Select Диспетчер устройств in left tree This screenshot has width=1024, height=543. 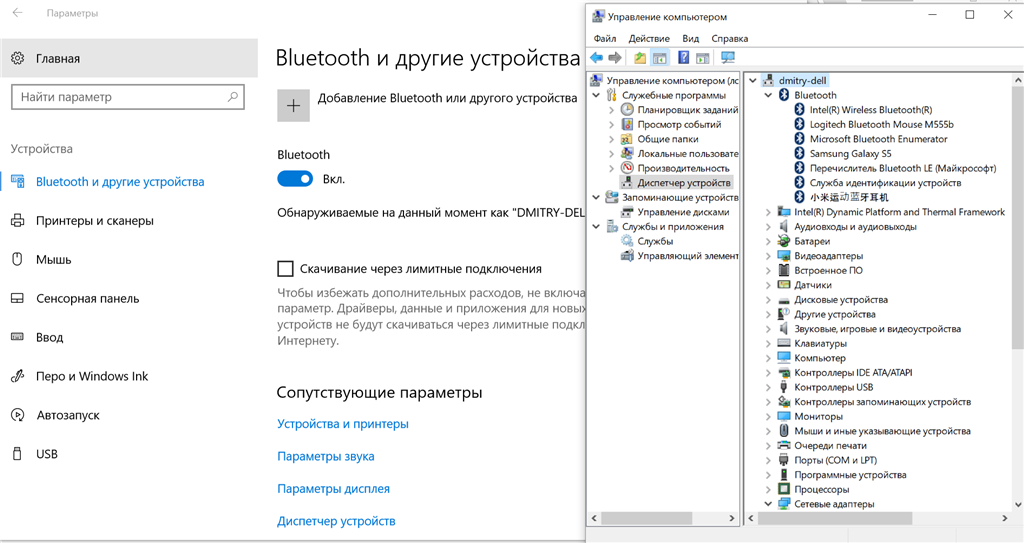pos(684,183)
